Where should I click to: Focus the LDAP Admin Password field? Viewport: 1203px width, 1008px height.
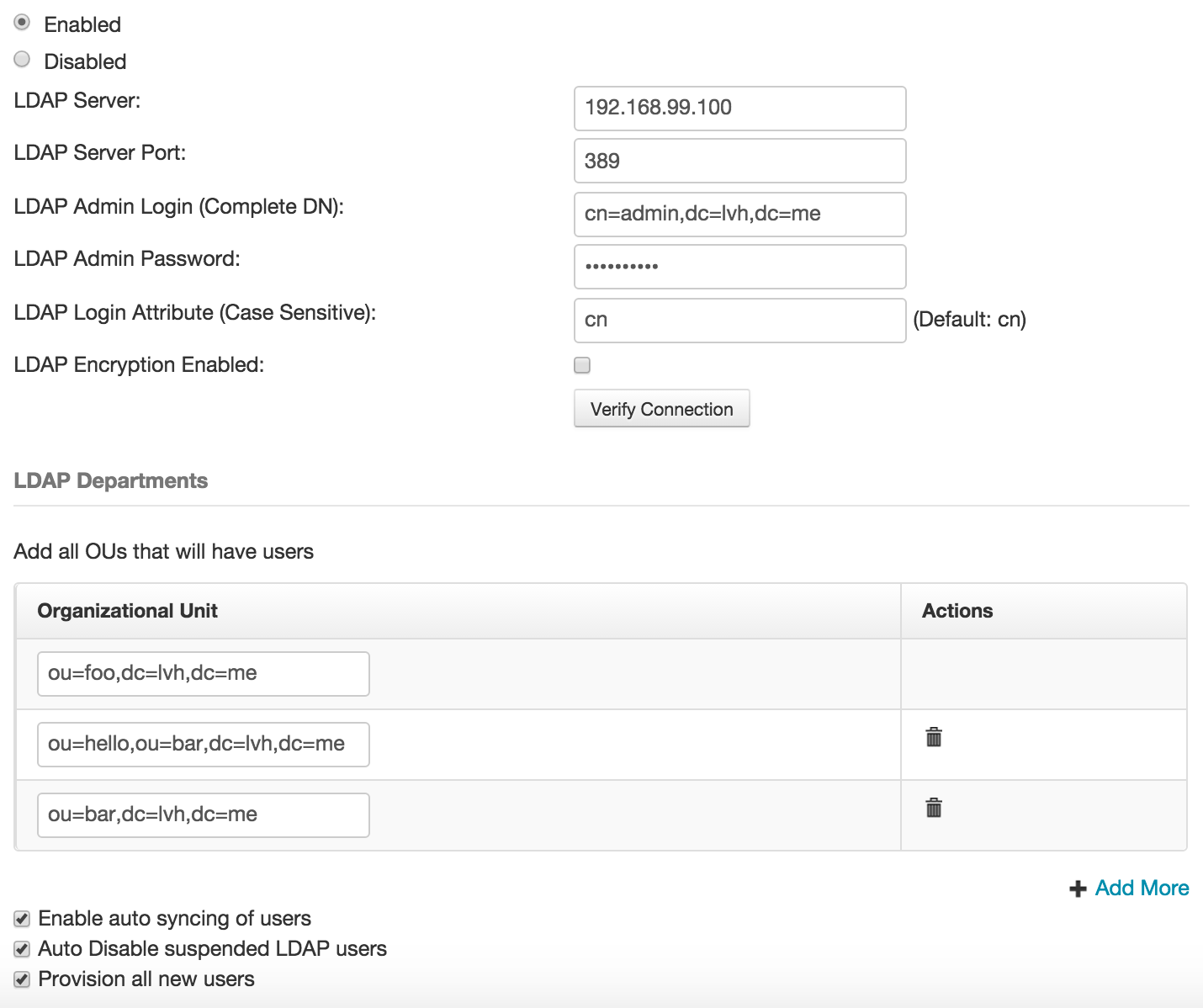pyautogui.click(x=739, y=266)
